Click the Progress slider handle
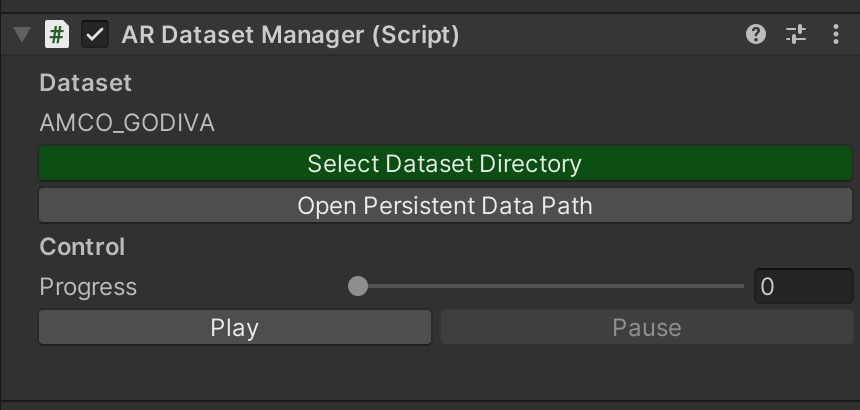 pos(358,287)
